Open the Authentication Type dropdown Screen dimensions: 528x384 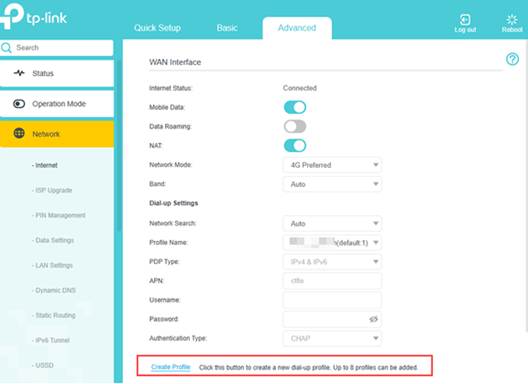coord(332,338)
